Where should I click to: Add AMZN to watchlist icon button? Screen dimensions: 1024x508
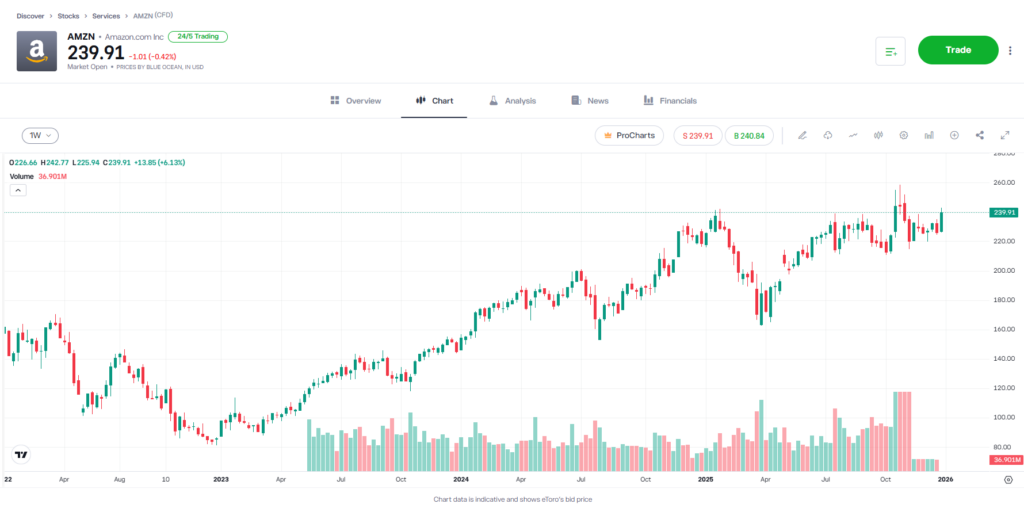coord(890,51)
